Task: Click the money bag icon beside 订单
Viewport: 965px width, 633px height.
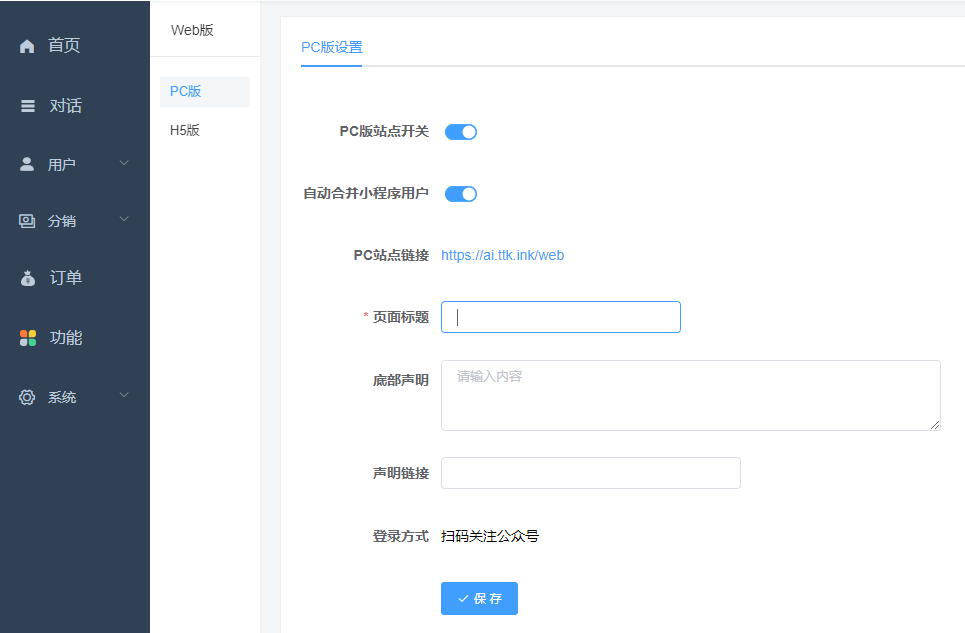Action: click(26, 278)
